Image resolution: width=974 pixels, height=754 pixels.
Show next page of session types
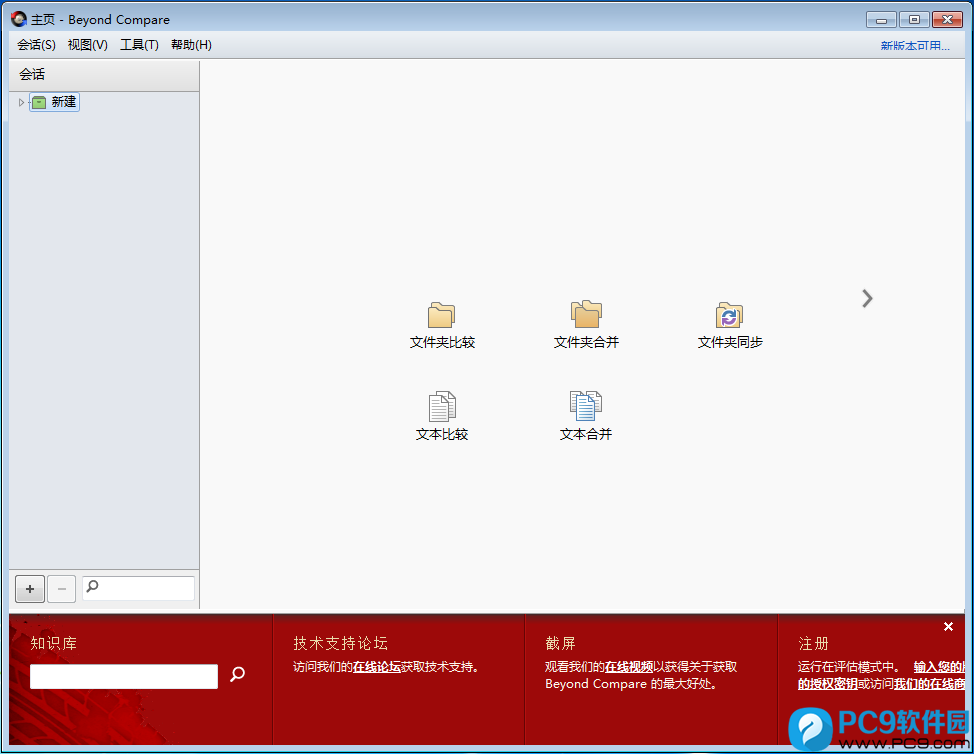click(867, 299)
